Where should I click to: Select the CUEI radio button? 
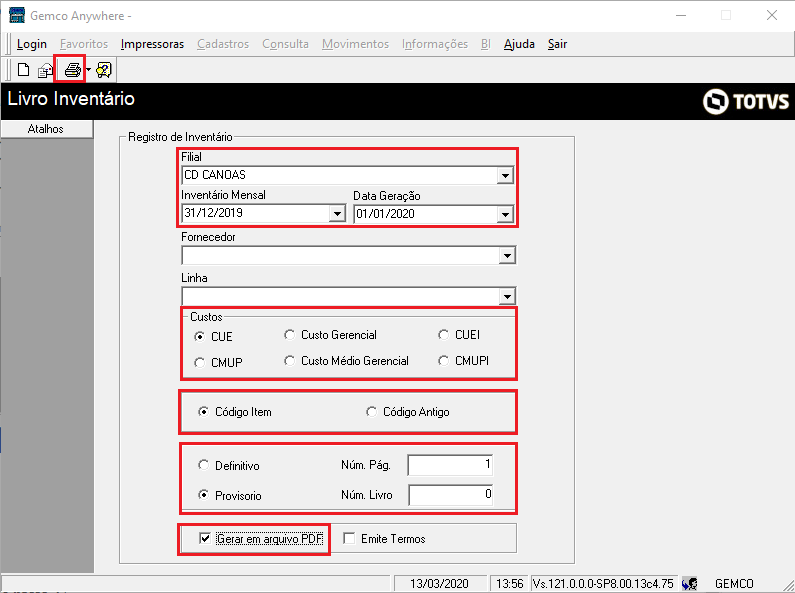click(444, 335)
